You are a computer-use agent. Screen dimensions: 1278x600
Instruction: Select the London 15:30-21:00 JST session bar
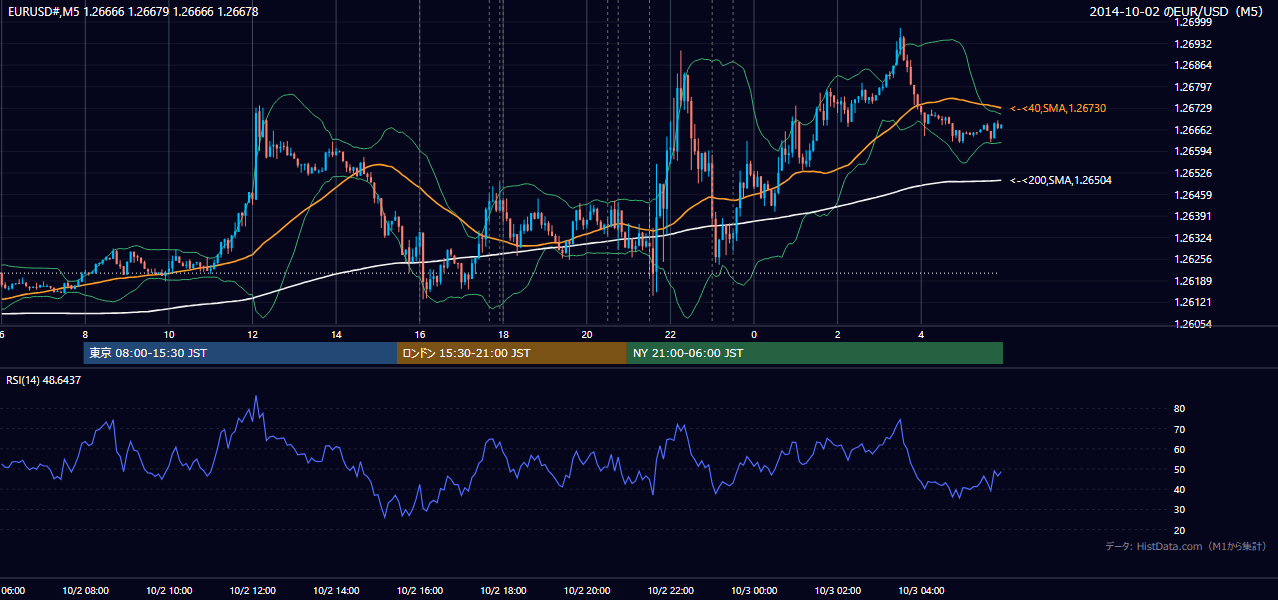click(x=512, y=353)
